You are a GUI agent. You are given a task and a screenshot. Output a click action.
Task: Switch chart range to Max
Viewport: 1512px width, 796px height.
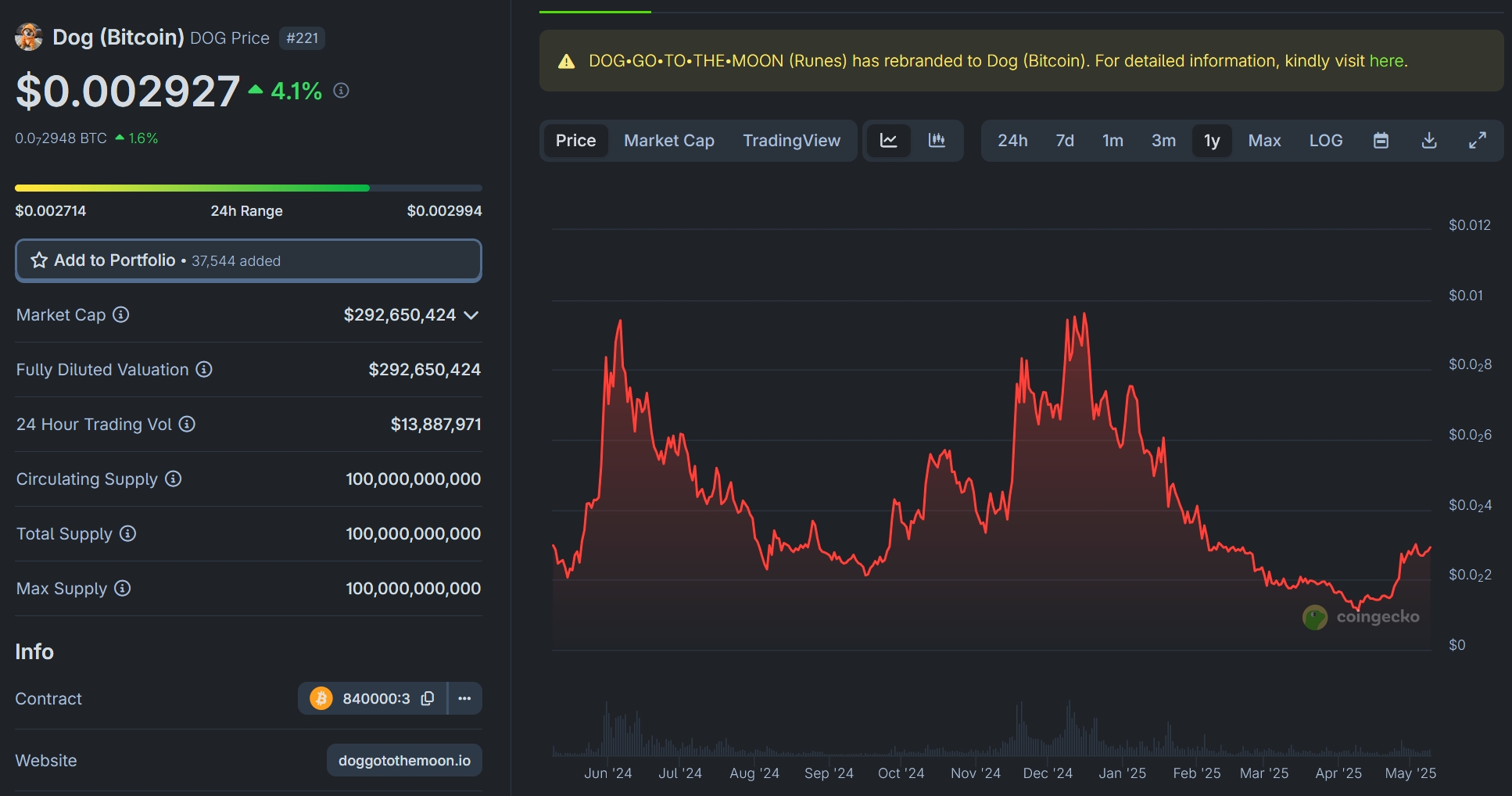coord(1263,141)
